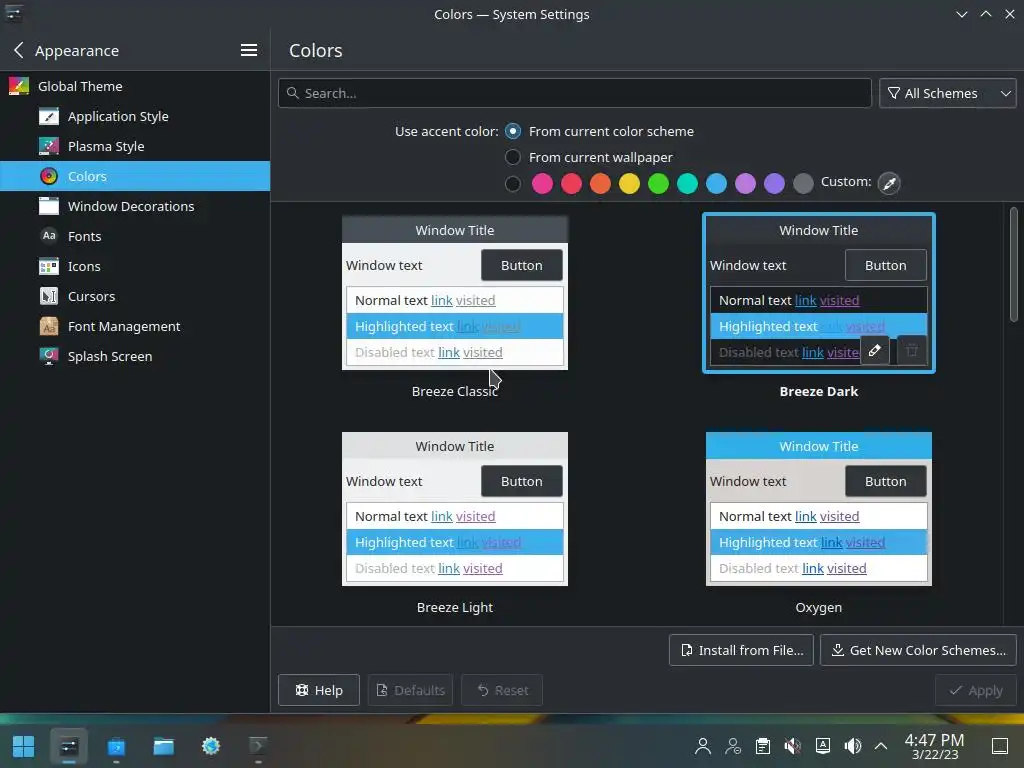Viewport: 1024px width, 768px height.
Task: Select the Colors sidebar entry
Action: (135, 176)
